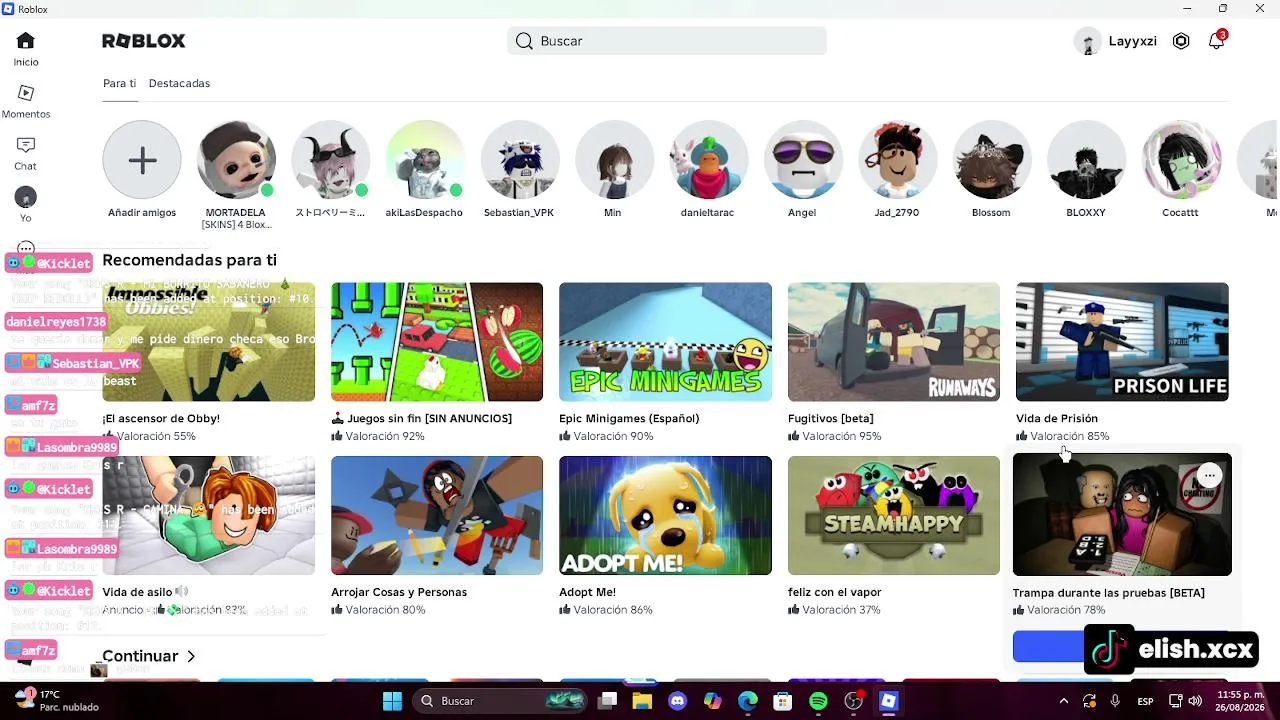Click Trampa durante las pruebas [BETA] title
The height and width of the screenshot is (720, 1280).
tap(1109, 593)
